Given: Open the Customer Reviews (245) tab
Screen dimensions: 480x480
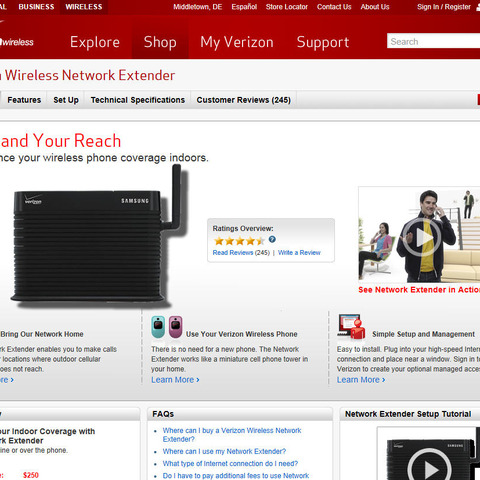Looking at the screenshot, I should [243, 100].
